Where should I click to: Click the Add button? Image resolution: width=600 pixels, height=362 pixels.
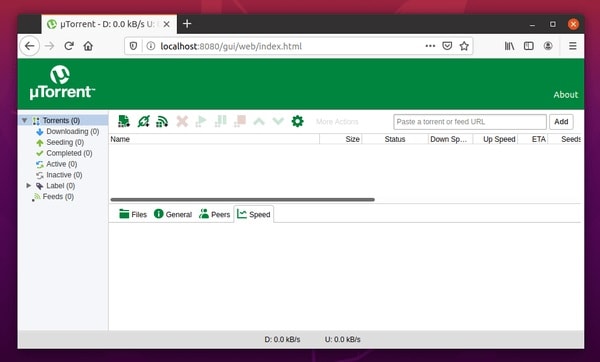pos(561,122)
